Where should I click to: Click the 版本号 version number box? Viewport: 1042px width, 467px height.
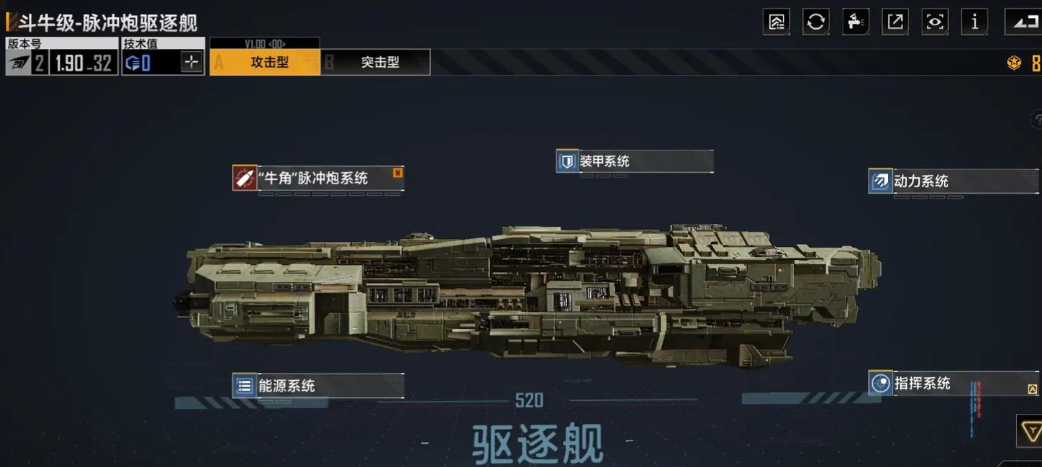[62, 56]
